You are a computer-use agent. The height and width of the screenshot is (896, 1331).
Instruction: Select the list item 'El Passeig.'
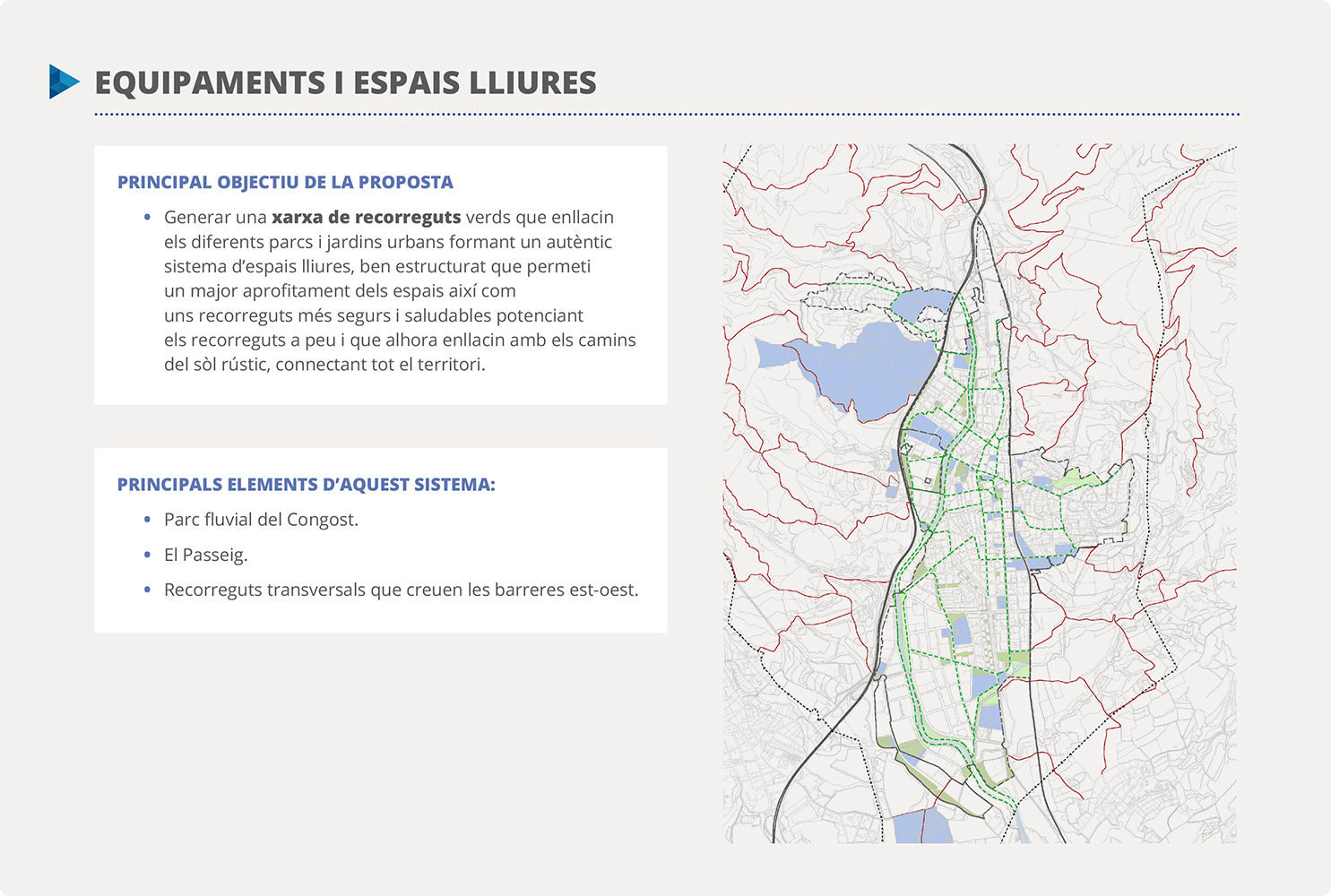point(205,555)
